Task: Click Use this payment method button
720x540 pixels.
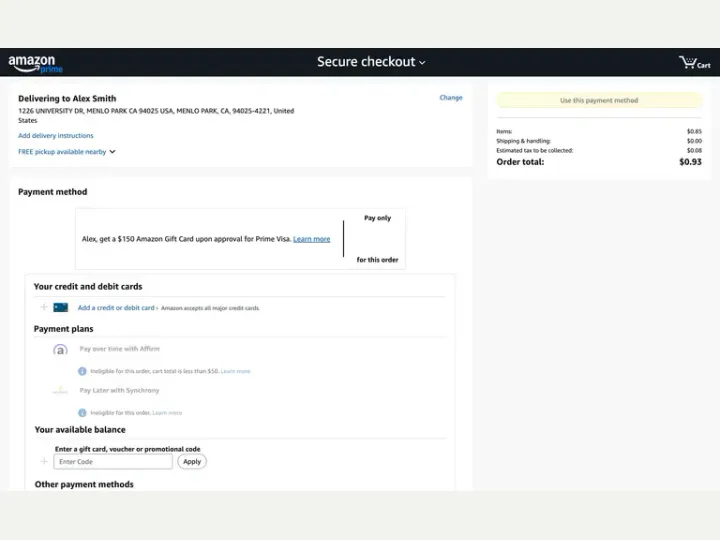Action: 599,100
